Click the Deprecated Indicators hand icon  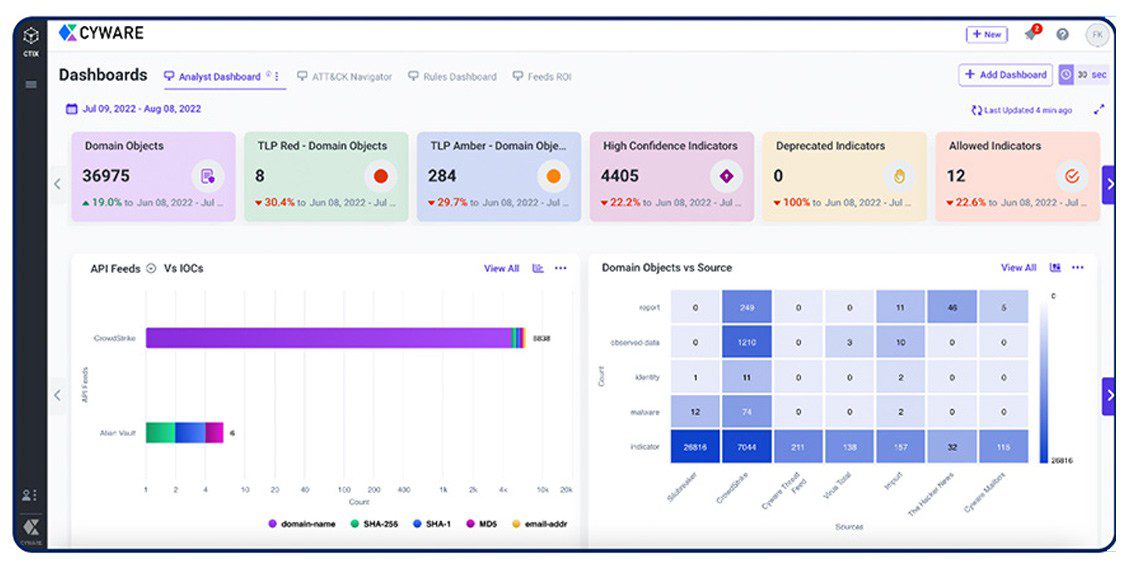[x=899, y=176]
